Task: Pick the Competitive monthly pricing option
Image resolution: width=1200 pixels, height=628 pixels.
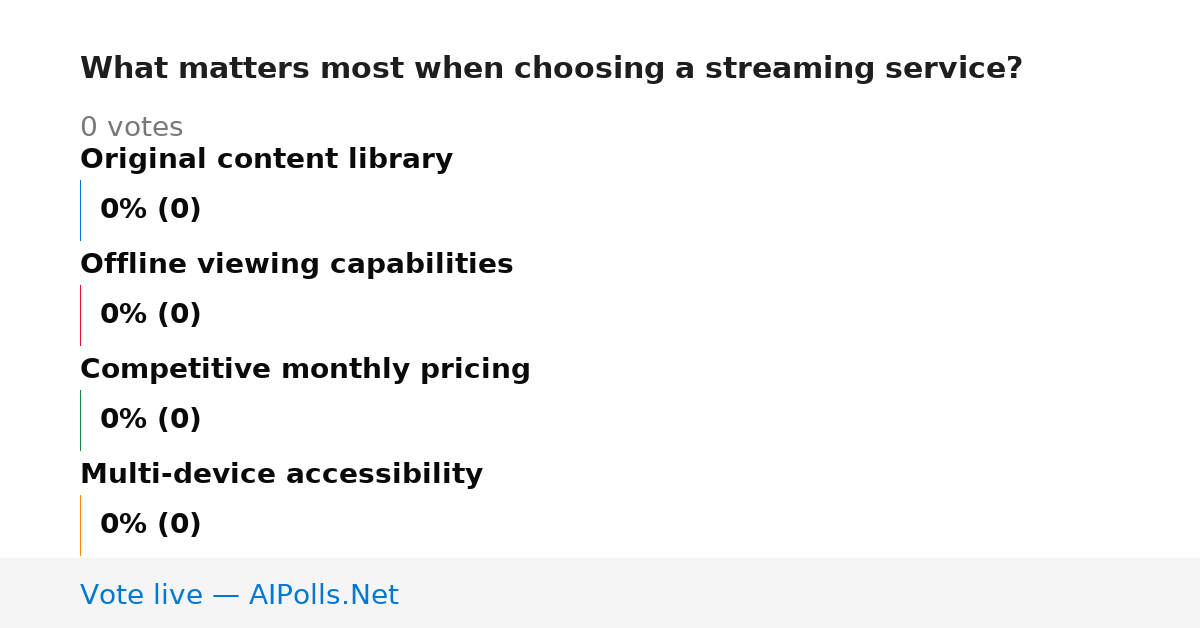Action: point(305,370)
